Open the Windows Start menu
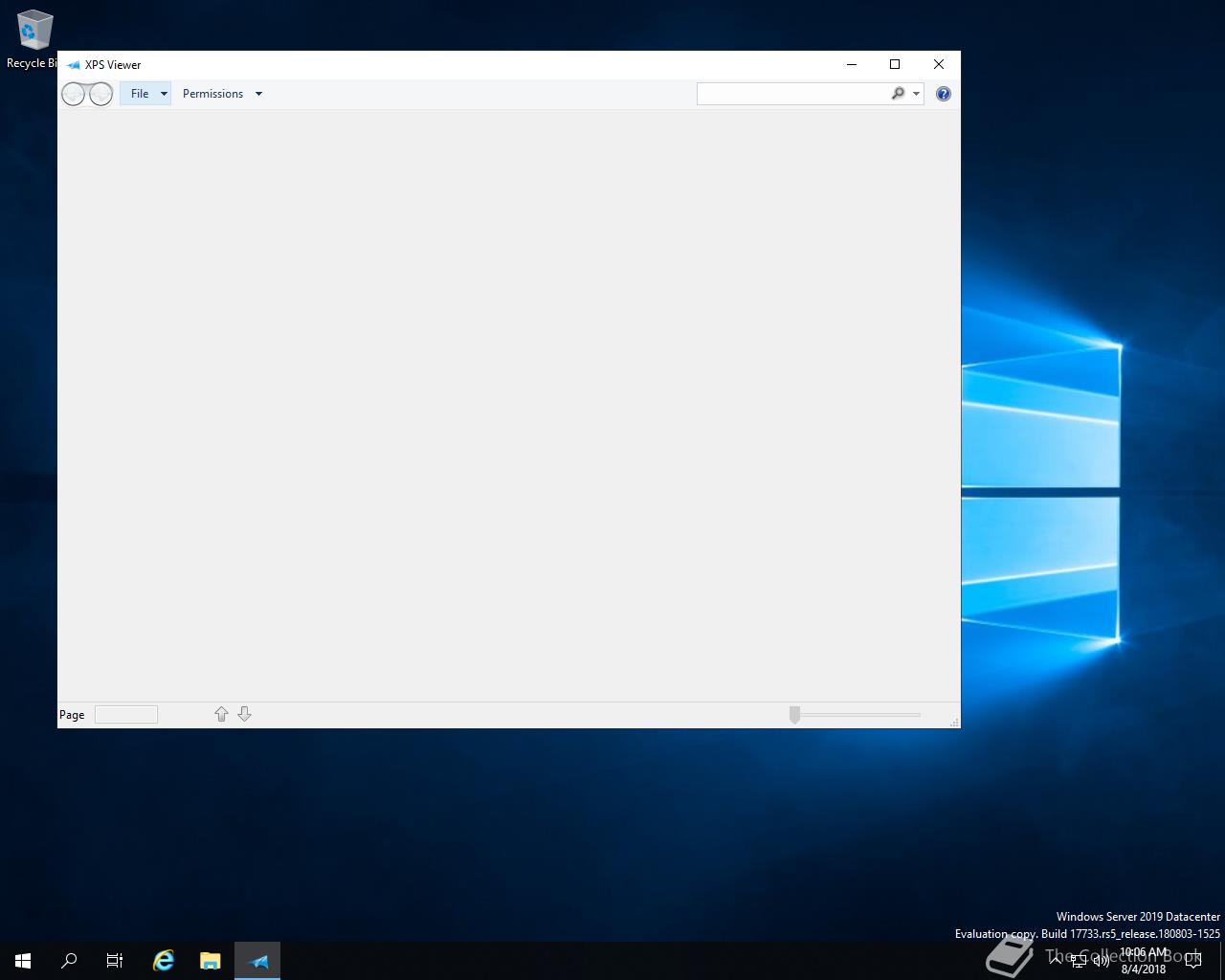This screenshot has height=980, width=1225. click(23, 961)
